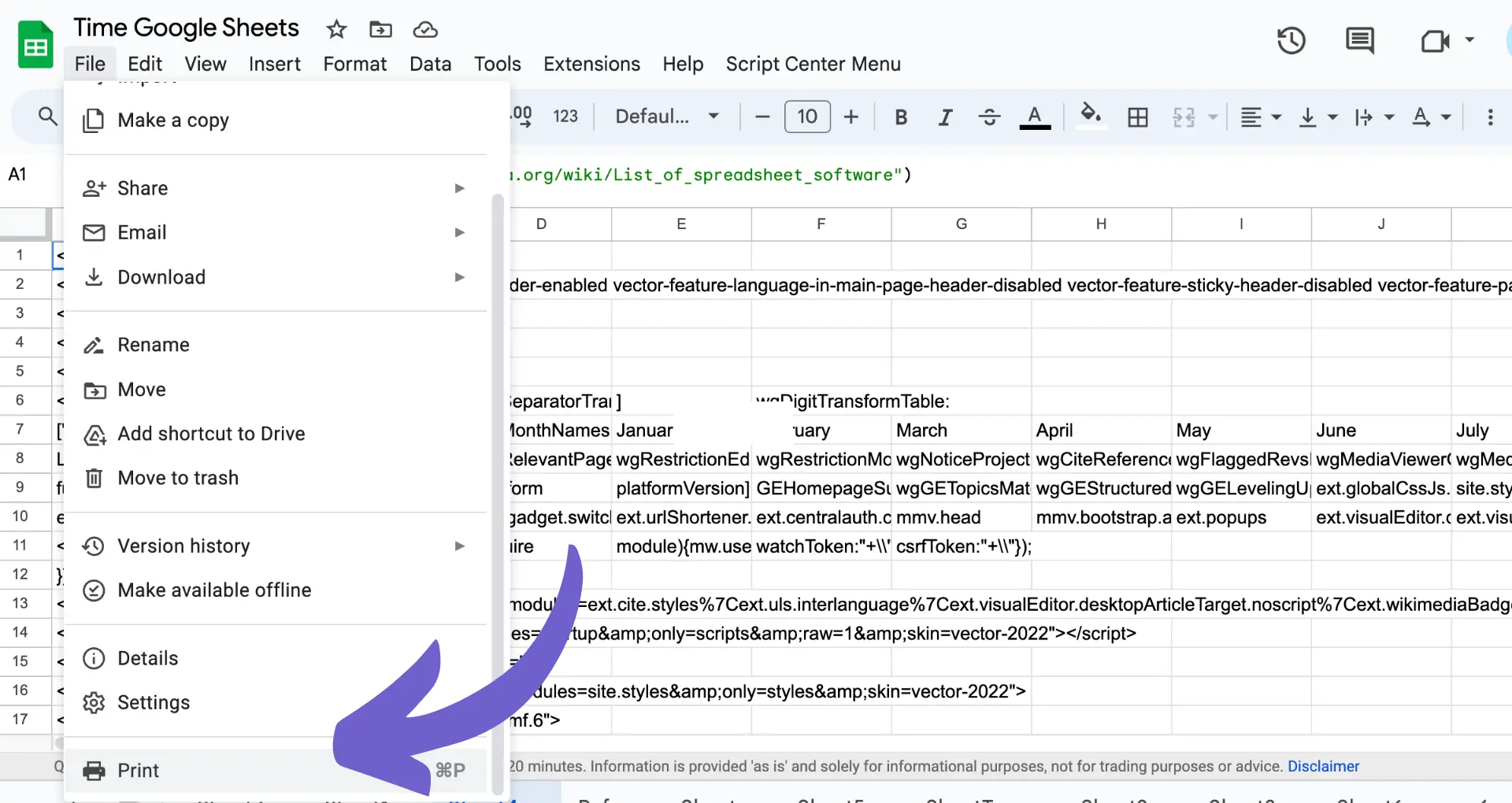The height and width of the screenshot is (803, 1512).
Task: Open text rotation dropdown
Action: [1431, 117]
